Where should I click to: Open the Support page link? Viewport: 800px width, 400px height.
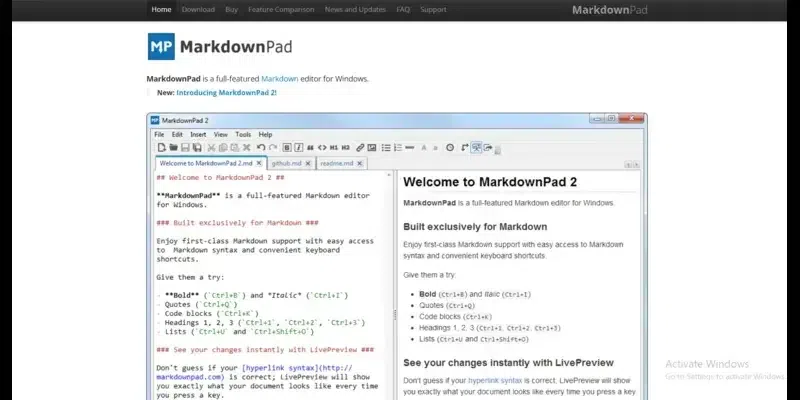pyautogui.click(x=433, y=9)
